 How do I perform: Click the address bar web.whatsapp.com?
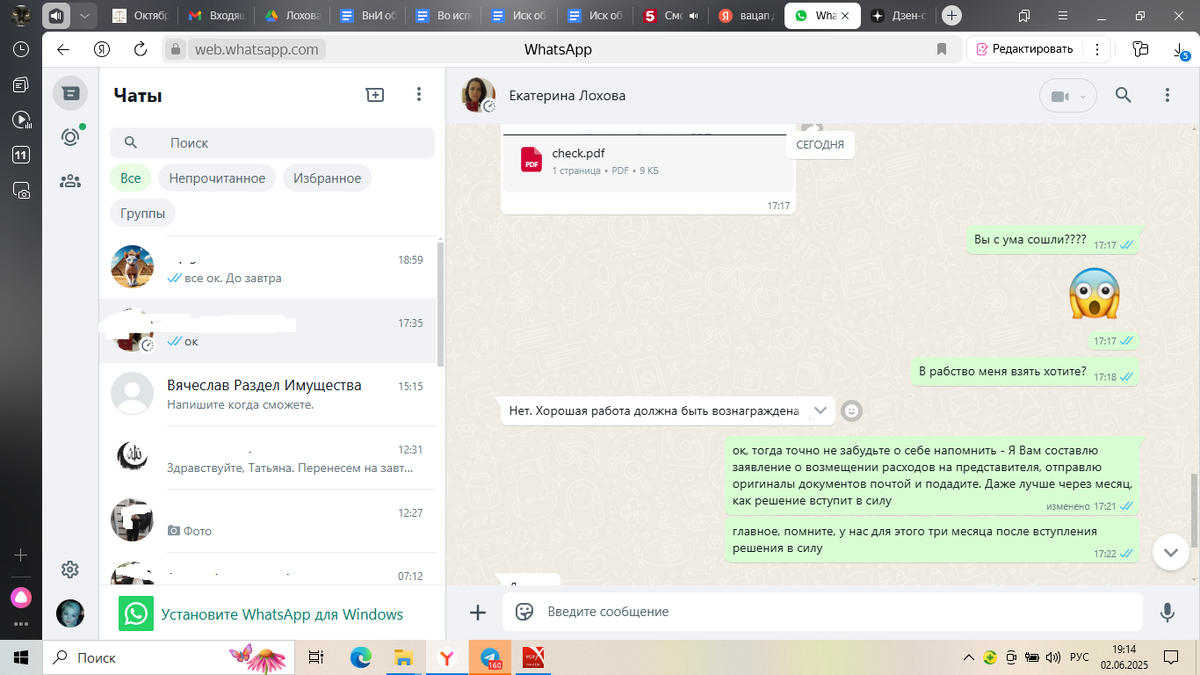257,49
